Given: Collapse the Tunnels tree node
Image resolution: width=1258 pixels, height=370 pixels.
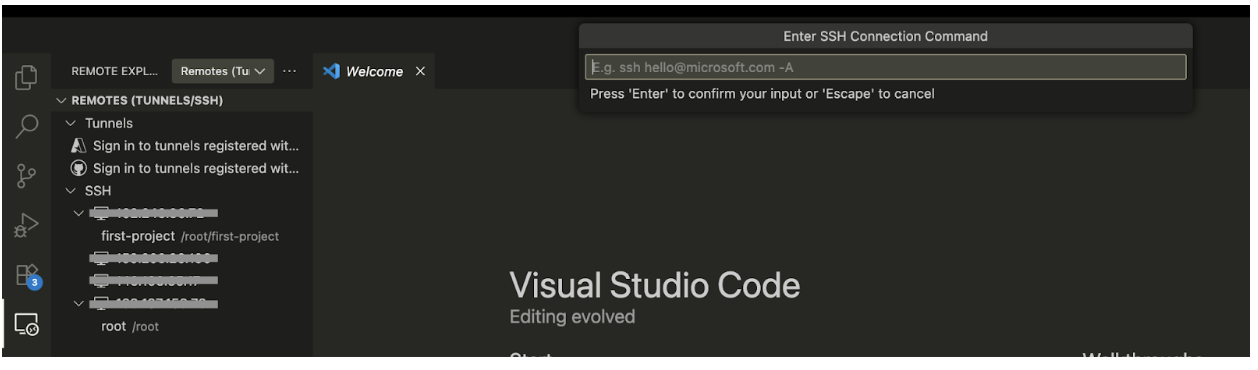Looking at the screenshot, I should pyautogui.click(x=71, y=123).
